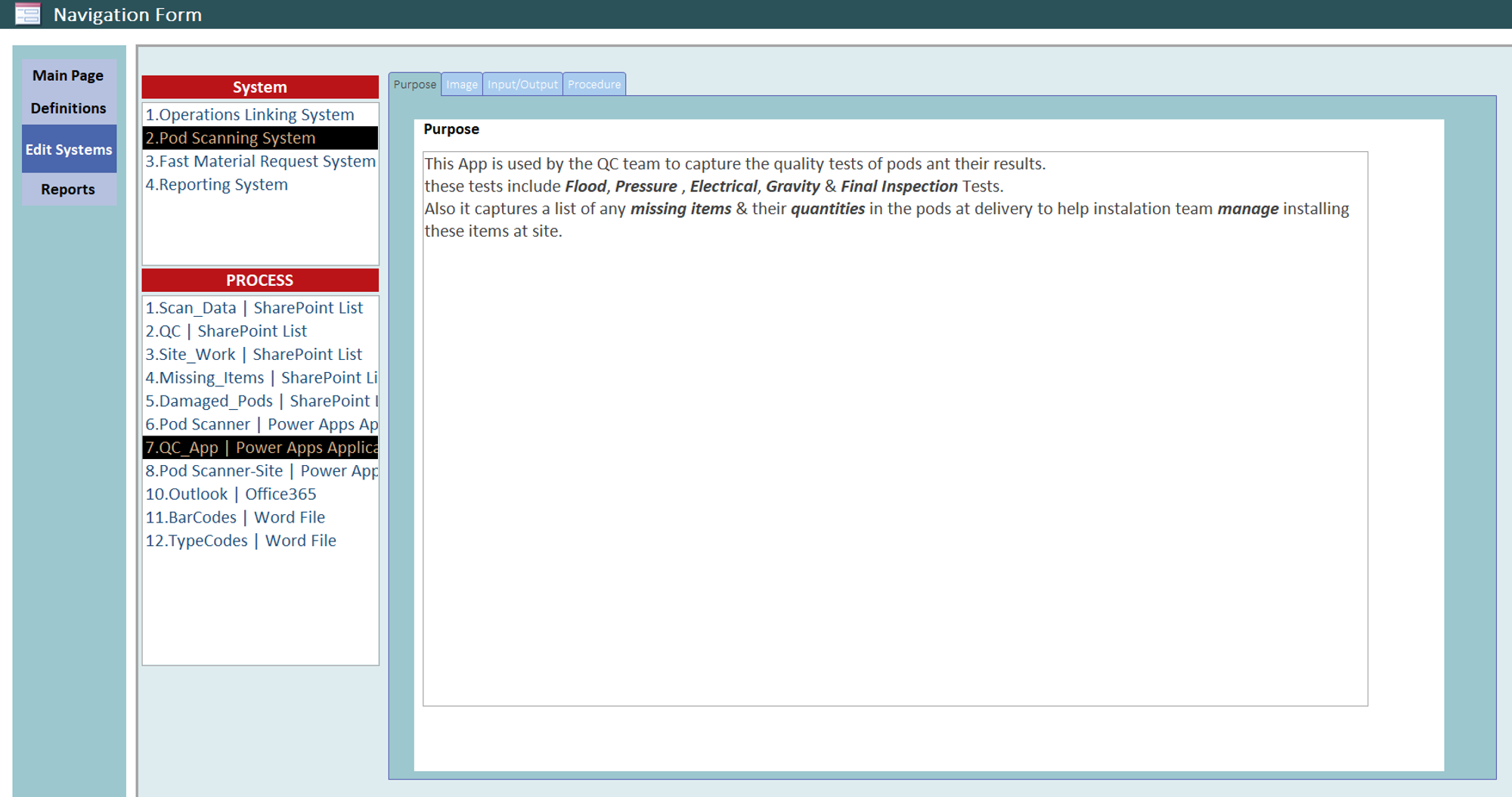Screen dimensions: 1512x797
Task: Select 1.Scan_Data SharePoint List process
Action: pos(260,308)
